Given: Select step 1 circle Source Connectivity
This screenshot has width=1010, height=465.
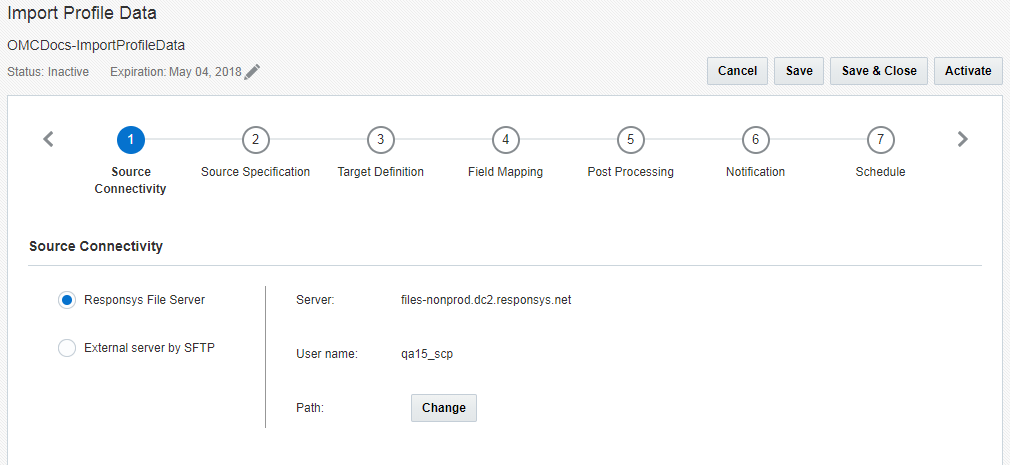Looking at the screenshot, I should coord(131,139).
